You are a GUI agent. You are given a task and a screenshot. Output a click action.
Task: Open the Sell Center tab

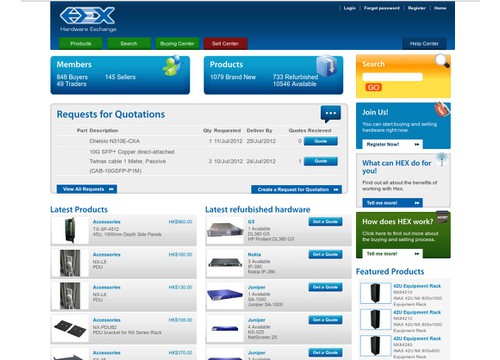[x=225, y=44]
